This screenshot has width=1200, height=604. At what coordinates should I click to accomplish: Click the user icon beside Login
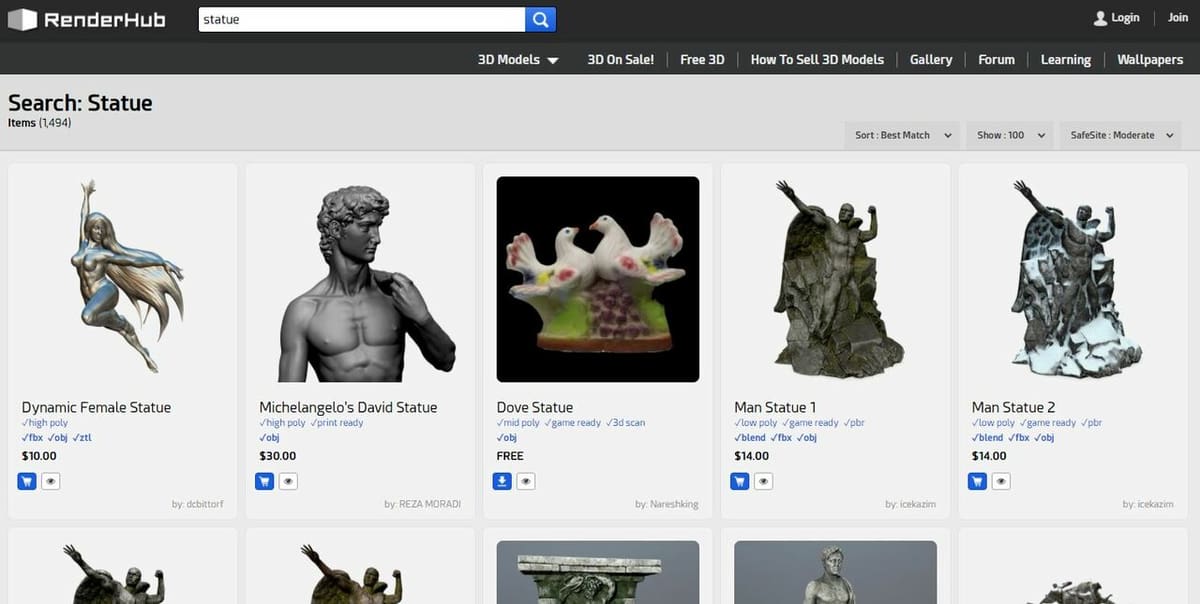[1100, 18]
